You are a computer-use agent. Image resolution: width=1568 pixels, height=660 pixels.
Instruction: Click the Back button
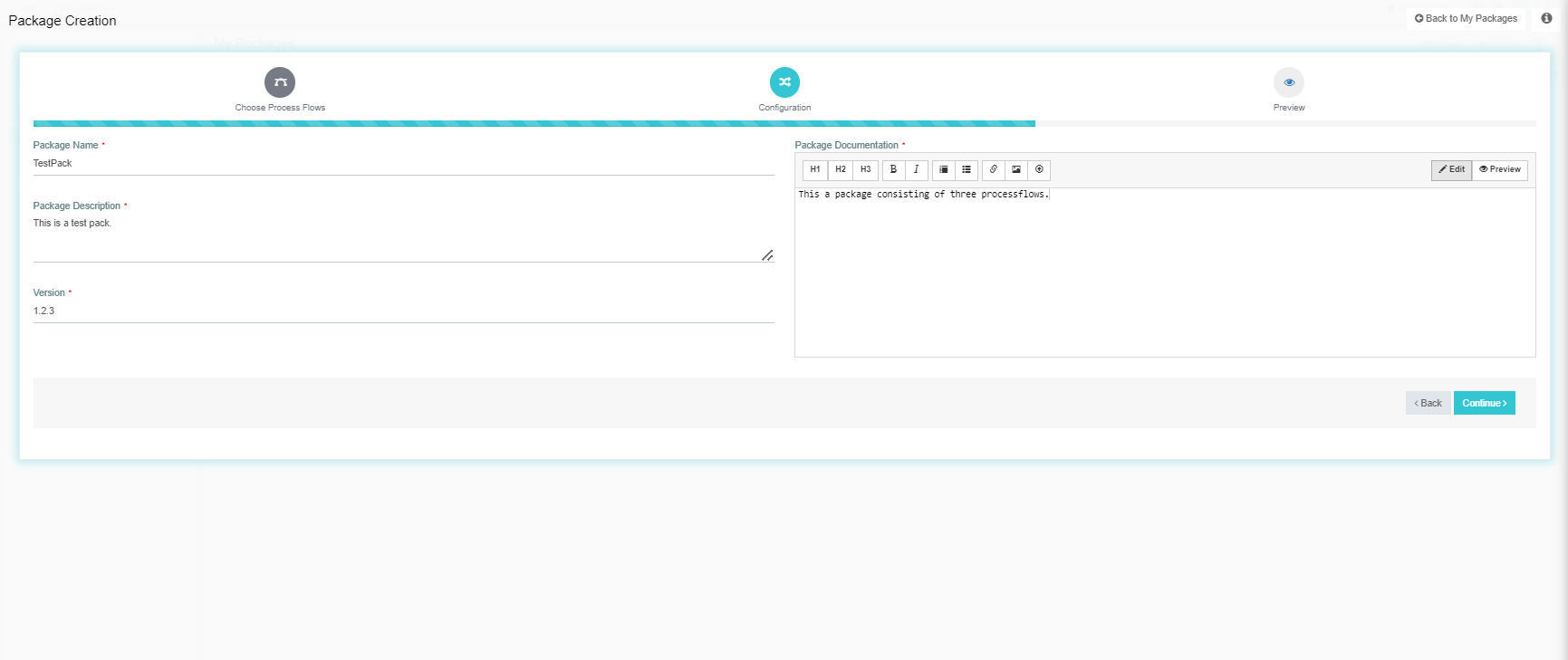pyautogui.click(x=1429, y=403)
